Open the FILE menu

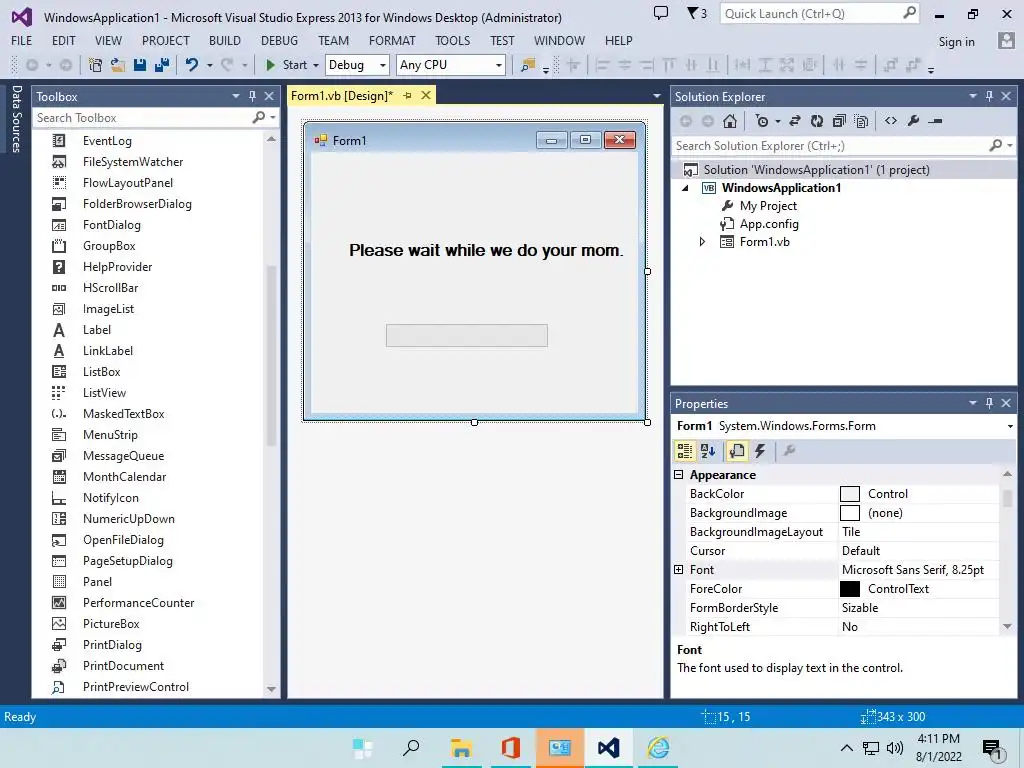click(22, 40)
